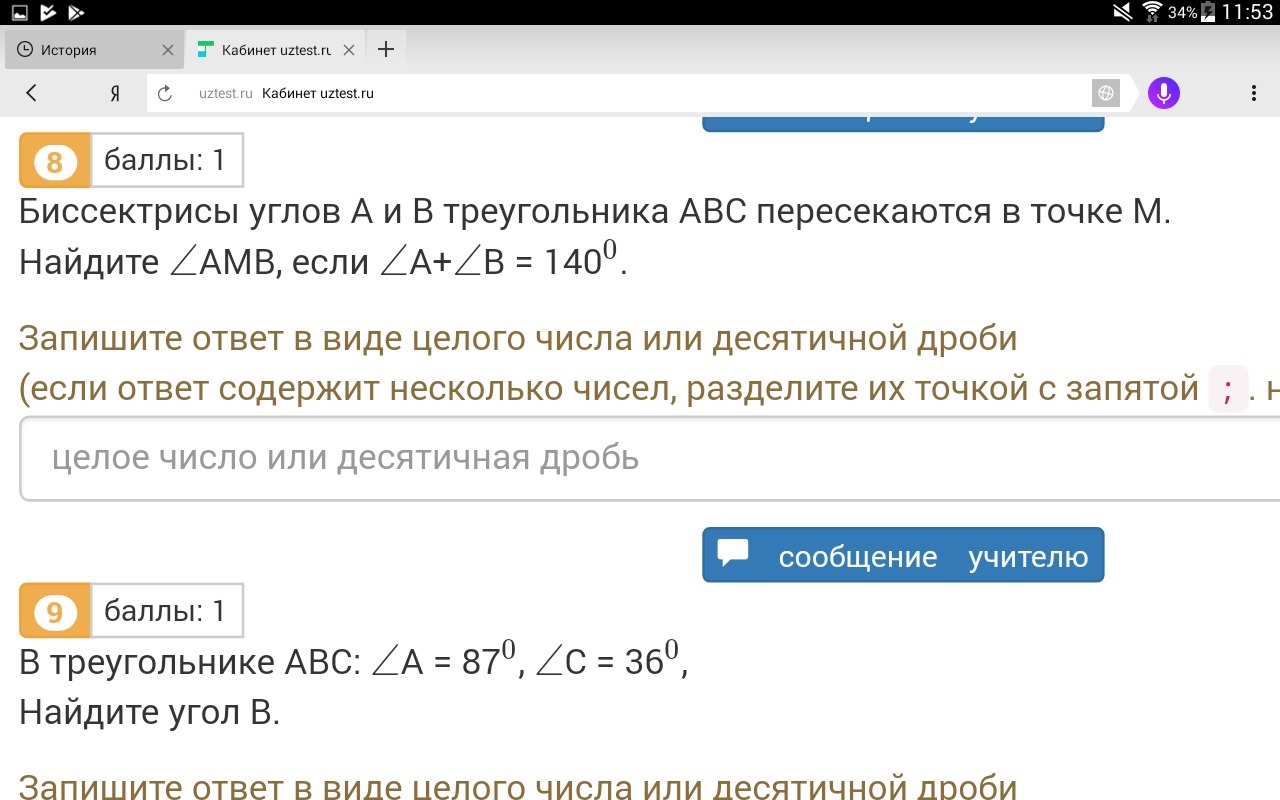Open Yandex home via the Я icon
1280x800 pixels.
[x=115, y=93]
